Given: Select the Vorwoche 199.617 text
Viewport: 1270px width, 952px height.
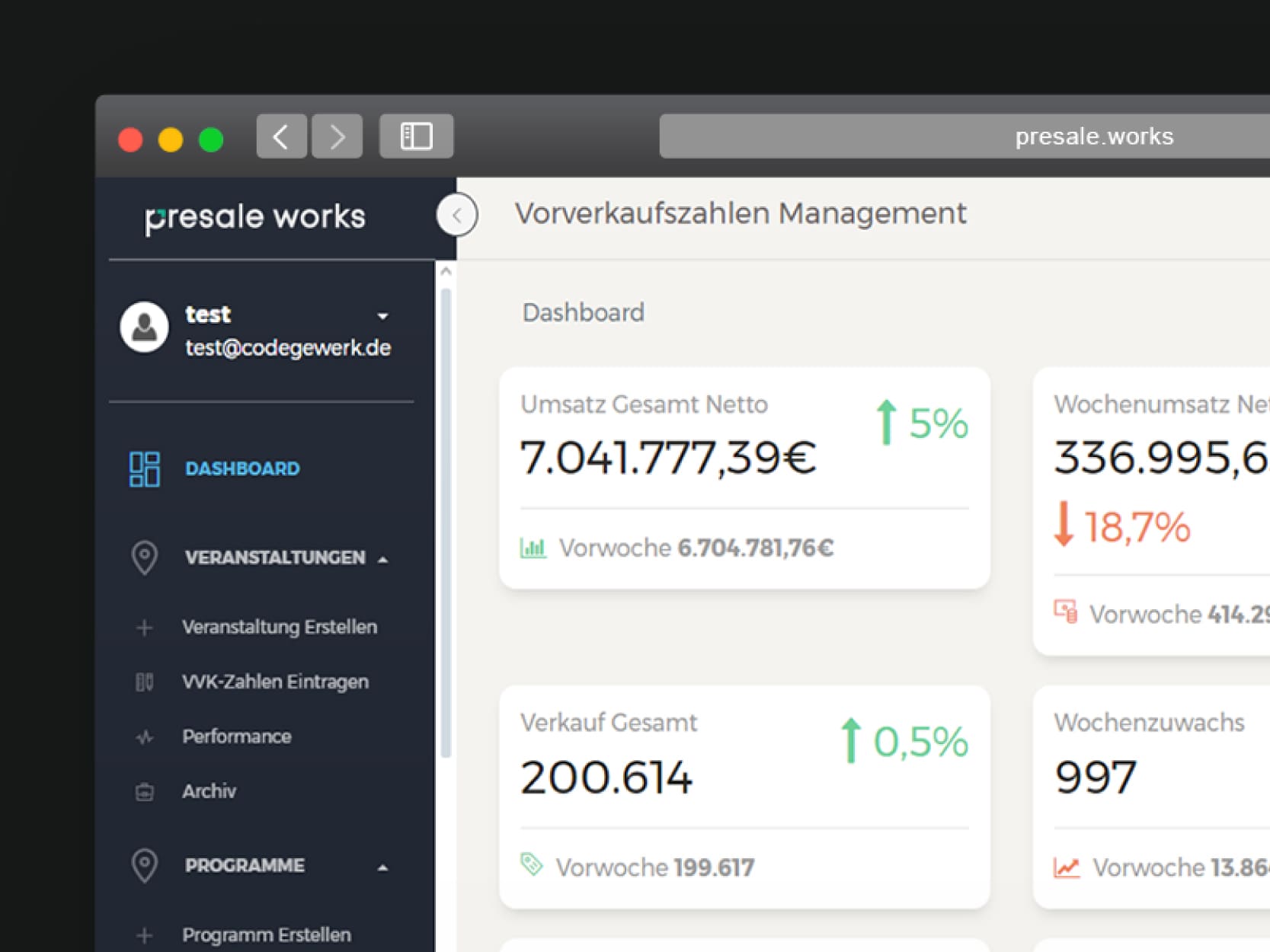Looking at the screenshot, I should (x=655, y=867).
